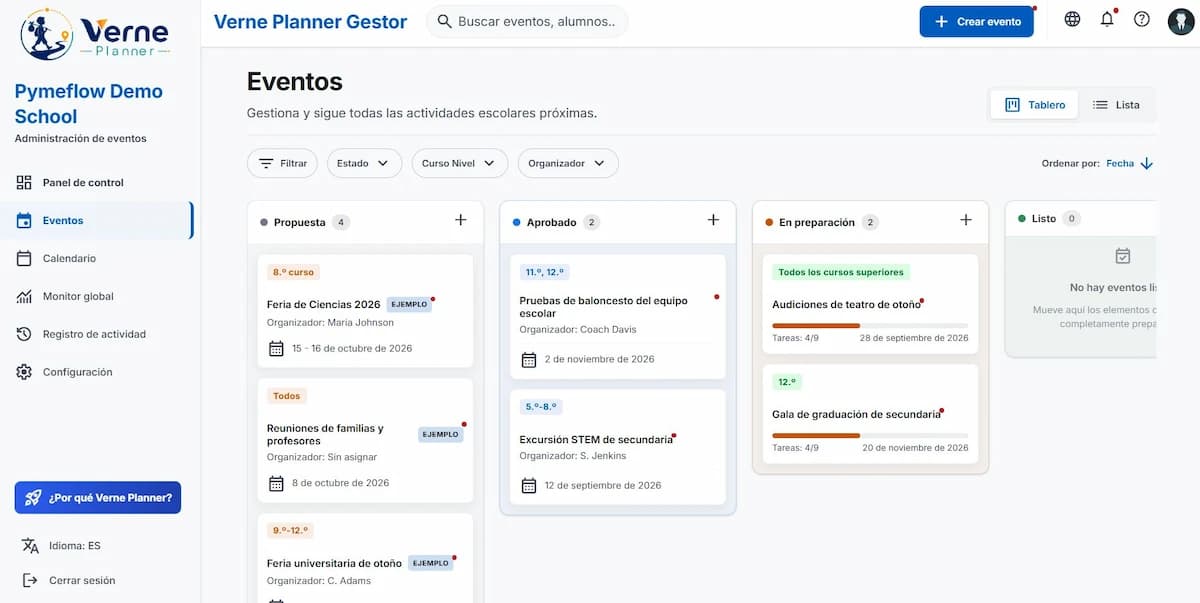This screenshot has height=603, width=1200.
Task: Go to Eventos in the sidebar
Action: pyautogui.click(x=98, y=220)
